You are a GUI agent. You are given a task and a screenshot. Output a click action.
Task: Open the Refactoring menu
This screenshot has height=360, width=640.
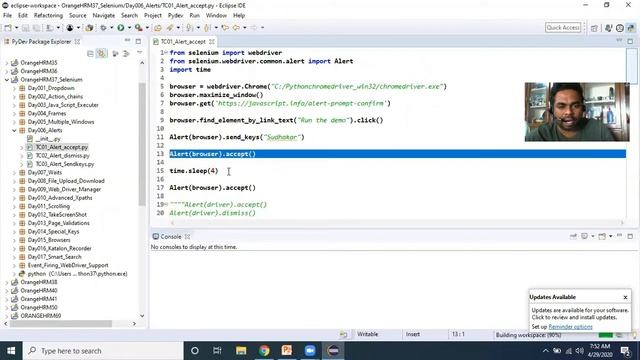pos(48,16)
